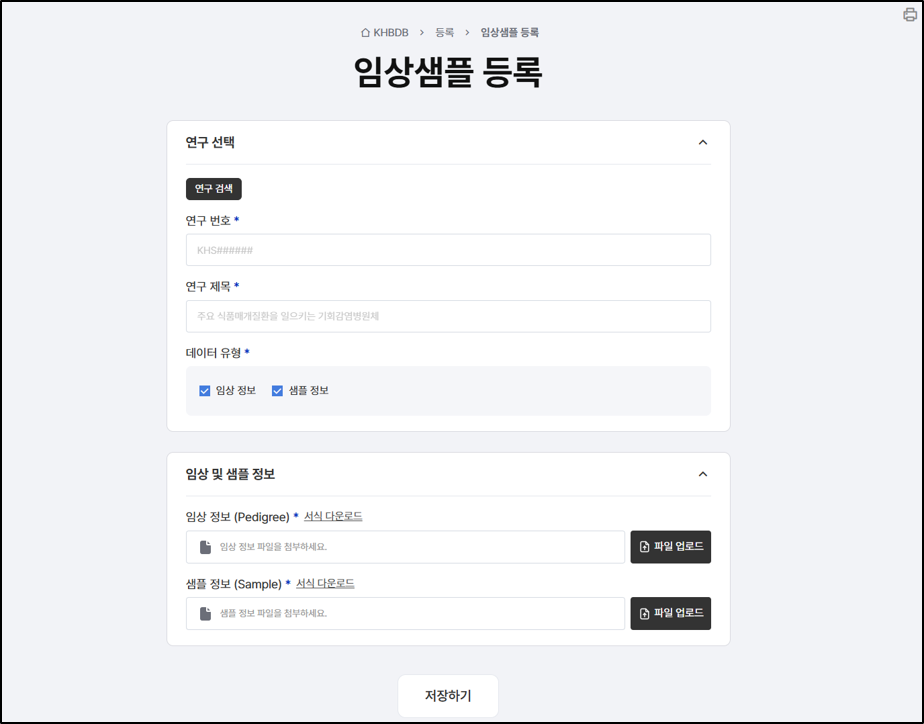Collapse the 연구 선택 section via its chevron
The height and width of the screenshot is (724, 924).
click(703, 141)
